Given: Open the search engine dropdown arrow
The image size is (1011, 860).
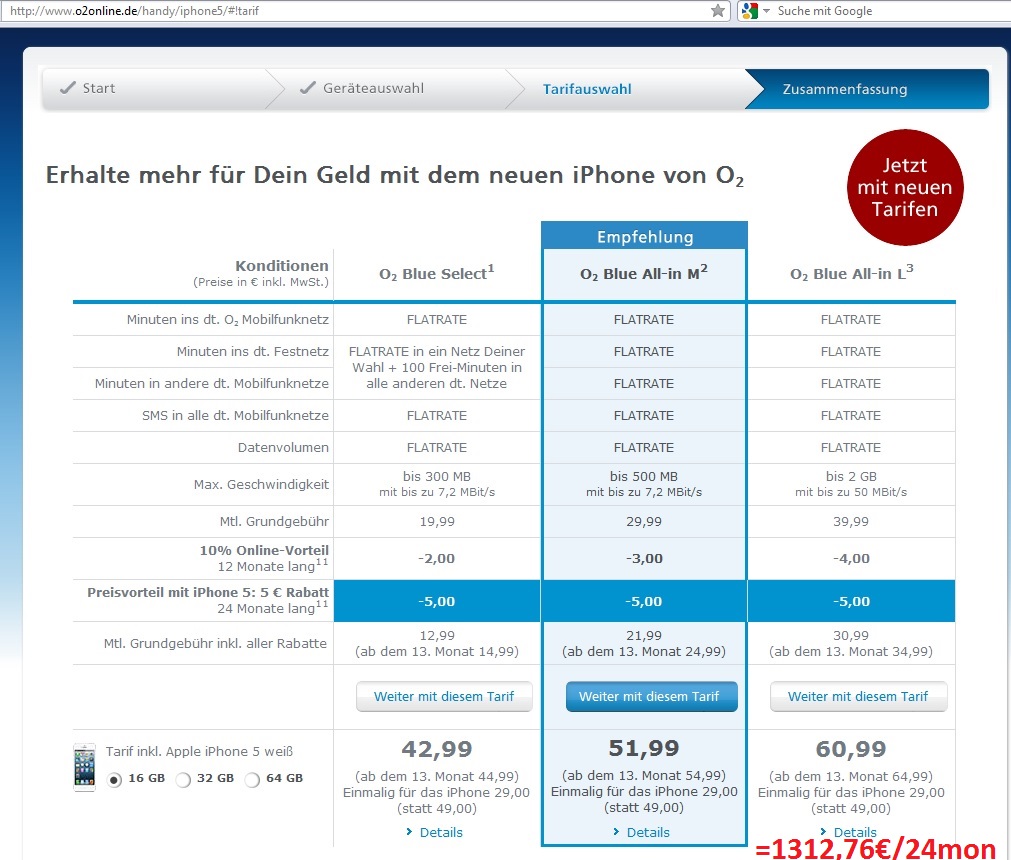Looking at the screenshot, I should click(766, 11).
